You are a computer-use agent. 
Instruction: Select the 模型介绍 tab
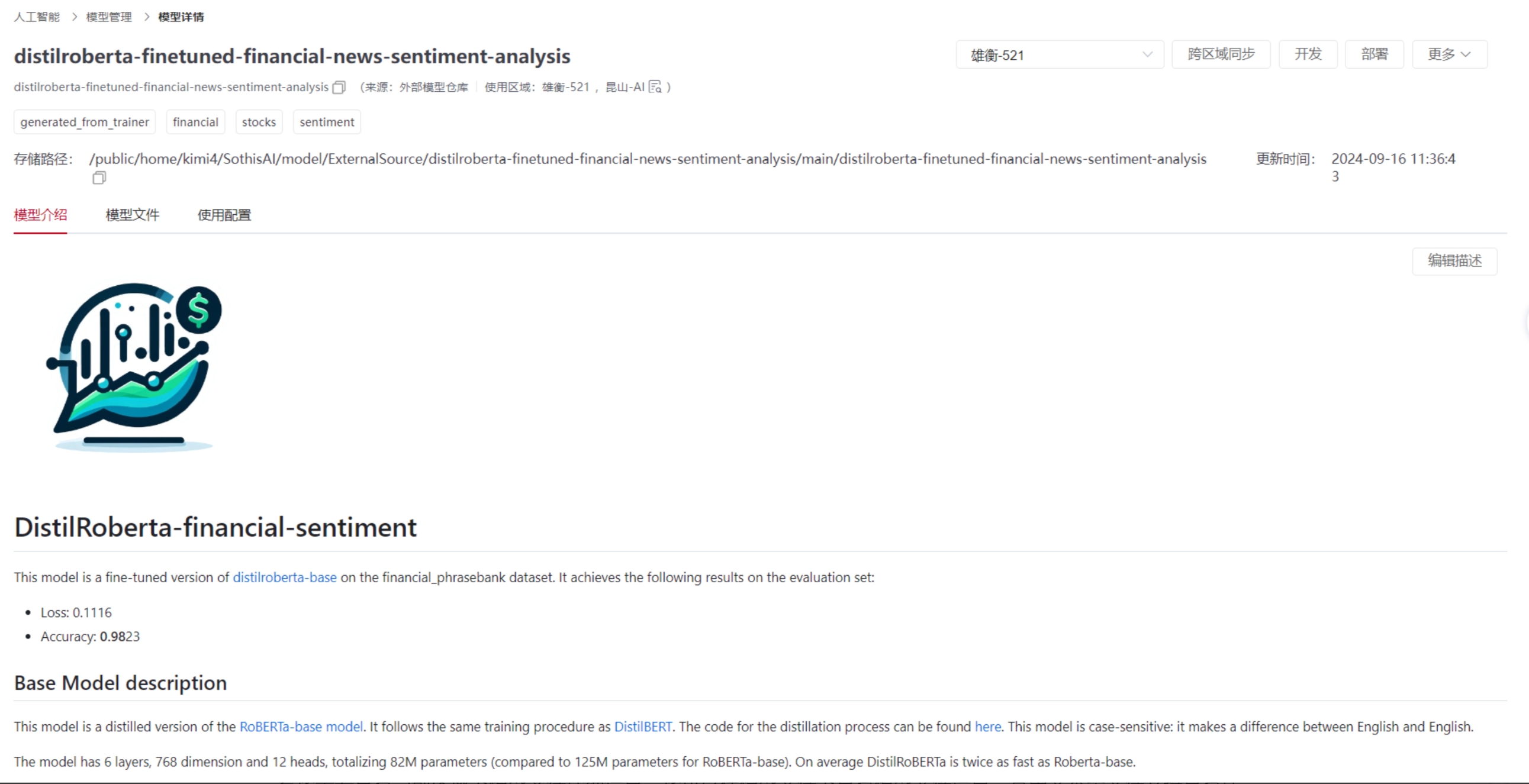[x=40, y=215]
